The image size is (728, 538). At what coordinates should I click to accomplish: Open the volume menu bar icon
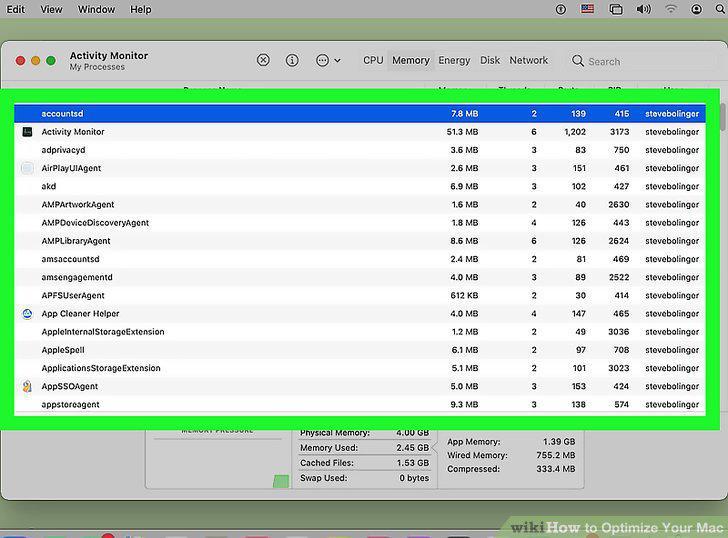click(643, 9)
